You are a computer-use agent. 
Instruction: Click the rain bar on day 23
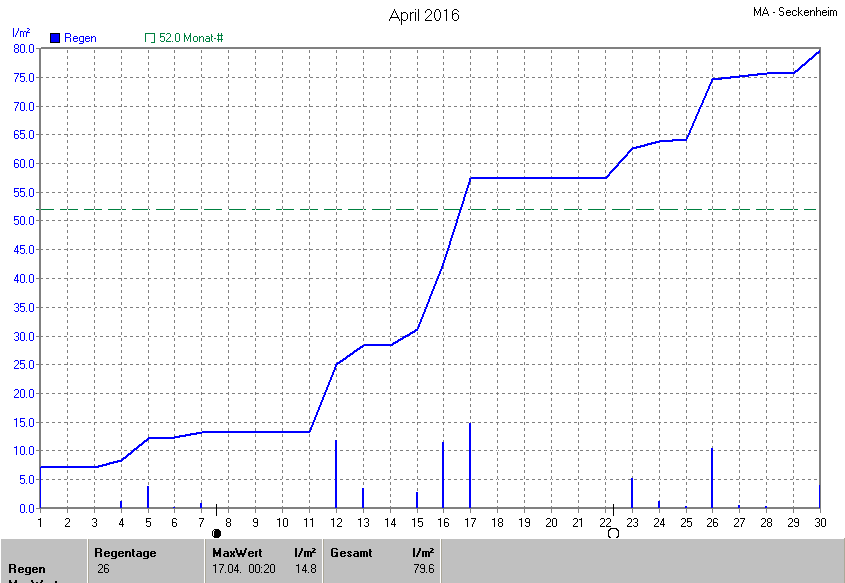point(632,494)
